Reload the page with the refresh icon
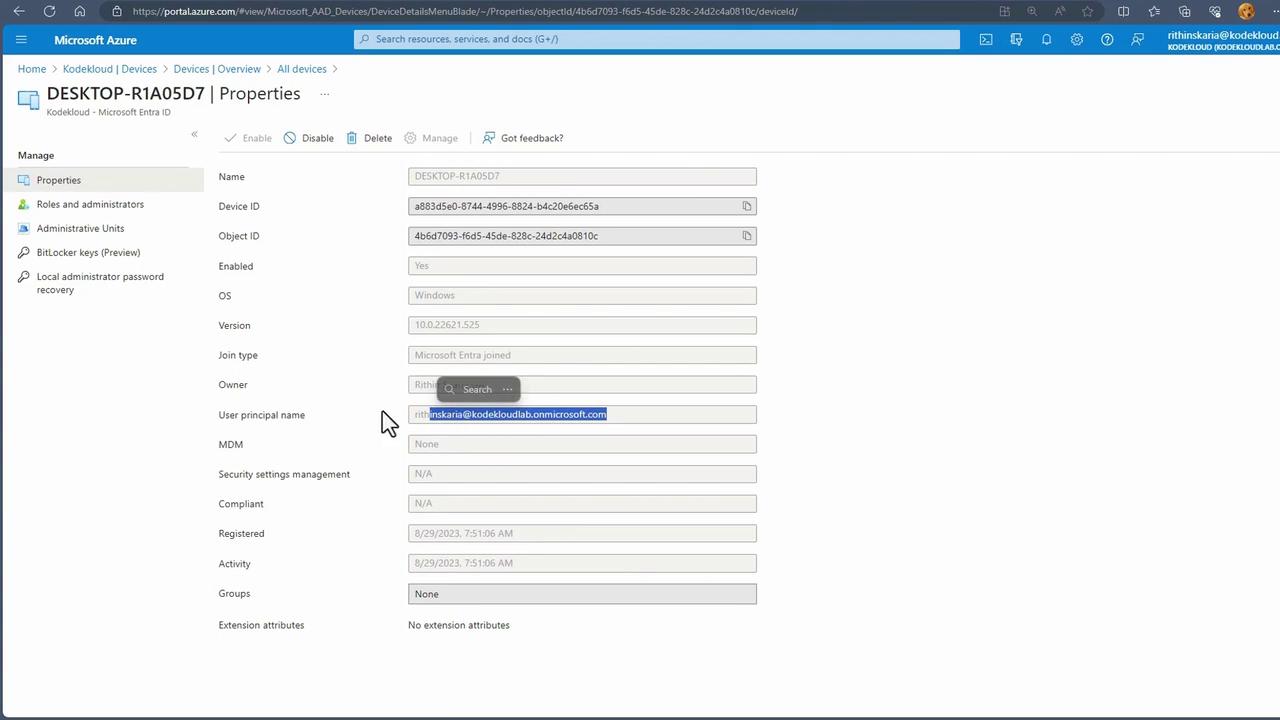This screenshot has width=1280, height=720. pos(50,11)
